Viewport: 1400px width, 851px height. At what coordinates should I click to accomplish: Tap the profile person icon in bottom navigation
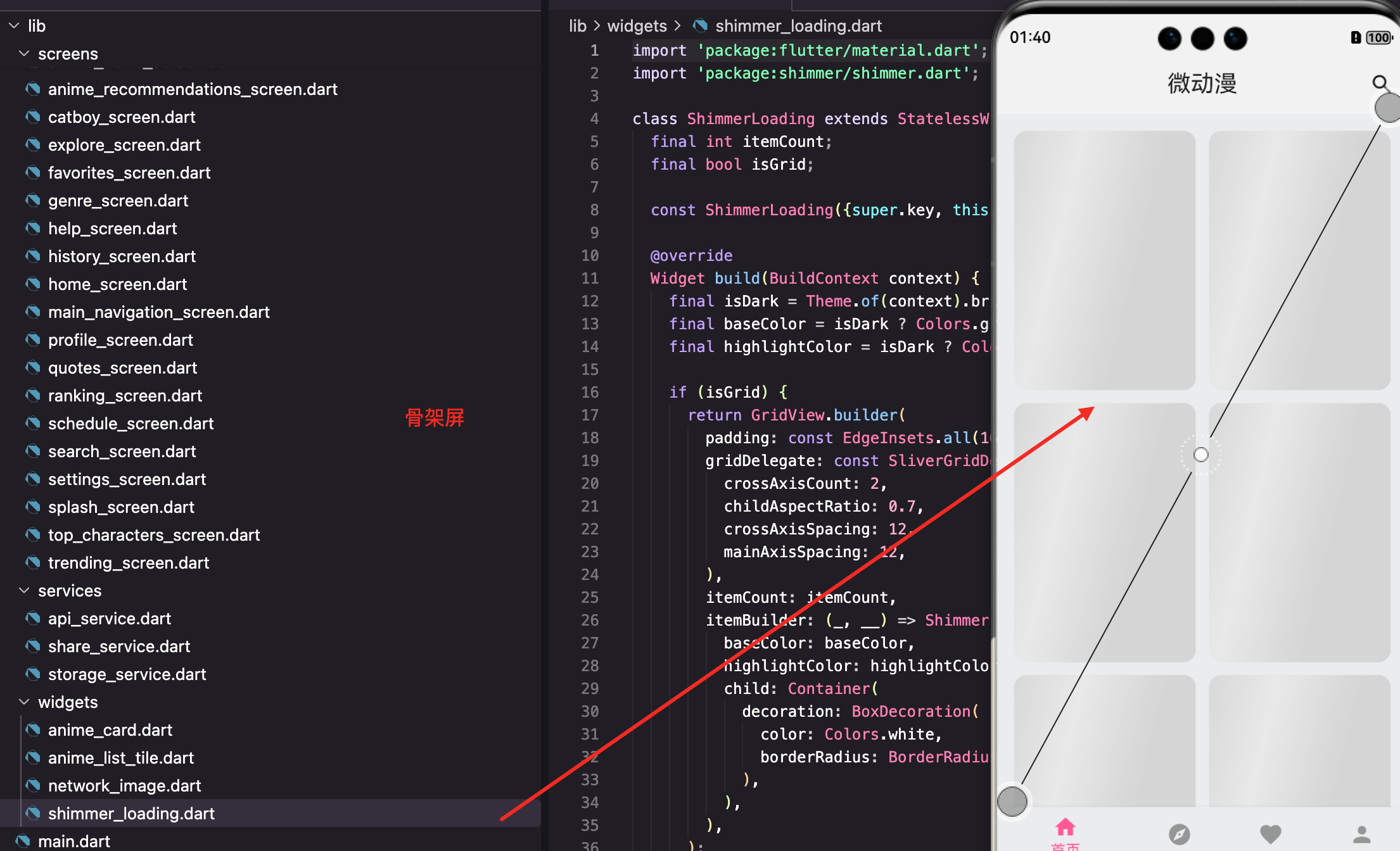[x=1361, y=834]
